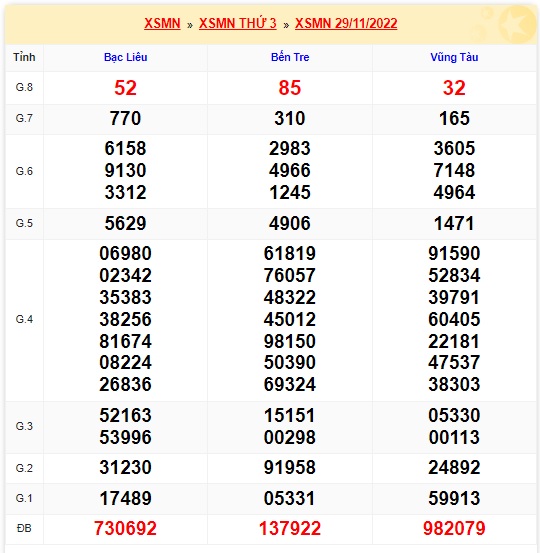Click G.3 number 53996
The height and width of the screenshot is (553, 540).
[x=125, y=438]
